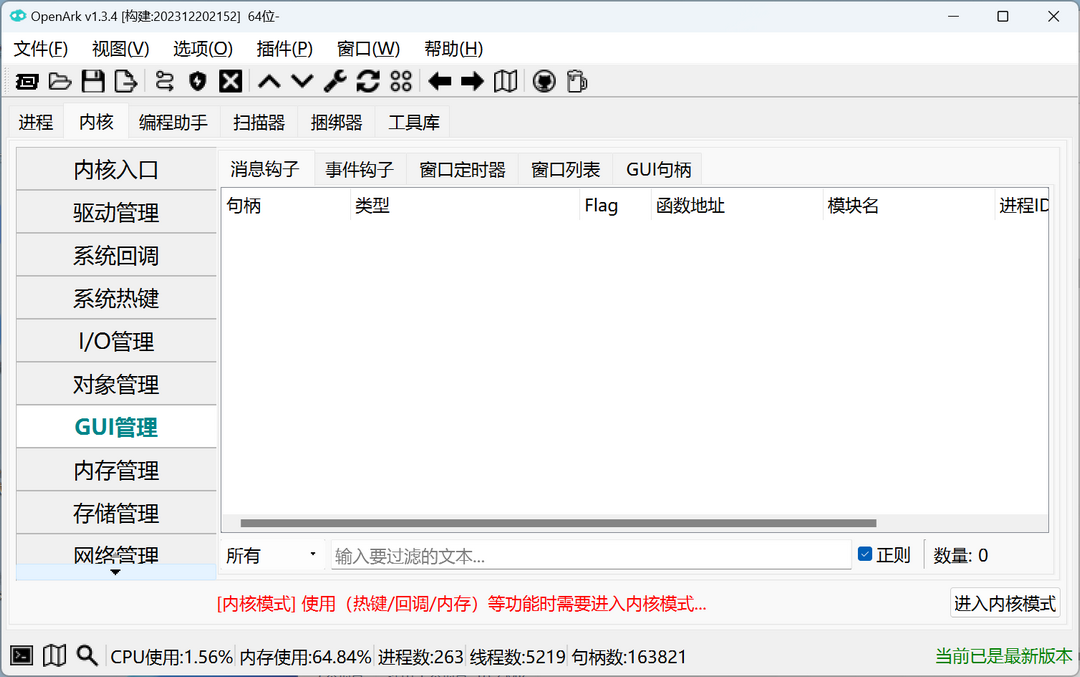Click the 进入内核模式 button

point(1004,602)
